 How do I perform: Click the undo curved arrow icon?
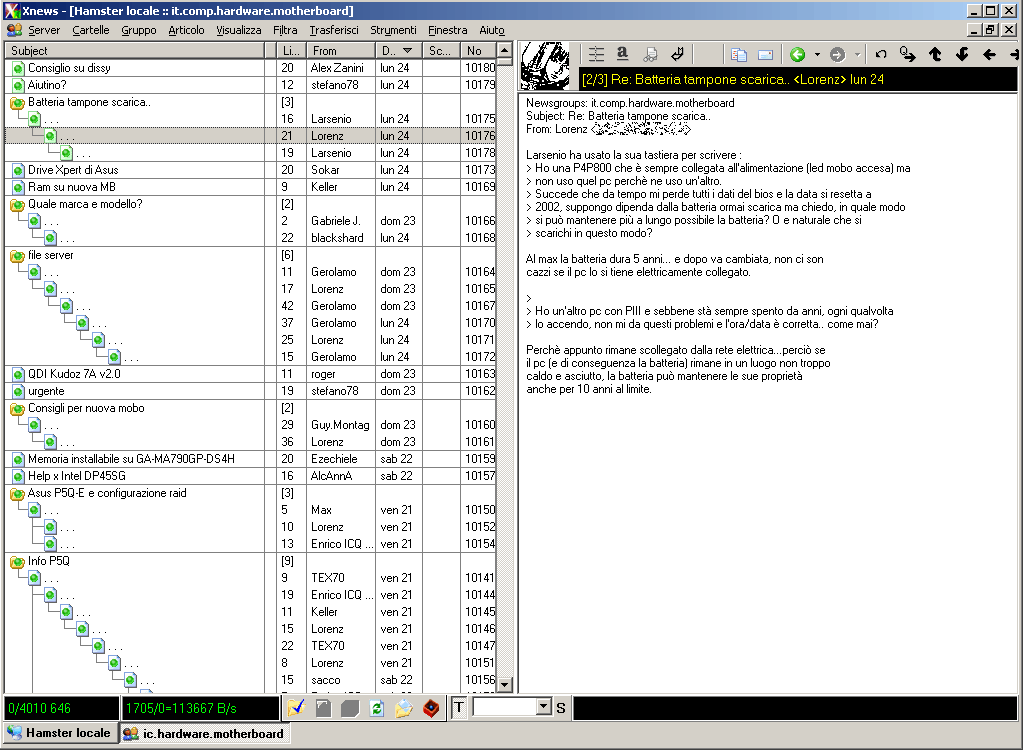(x=881, y=54)
